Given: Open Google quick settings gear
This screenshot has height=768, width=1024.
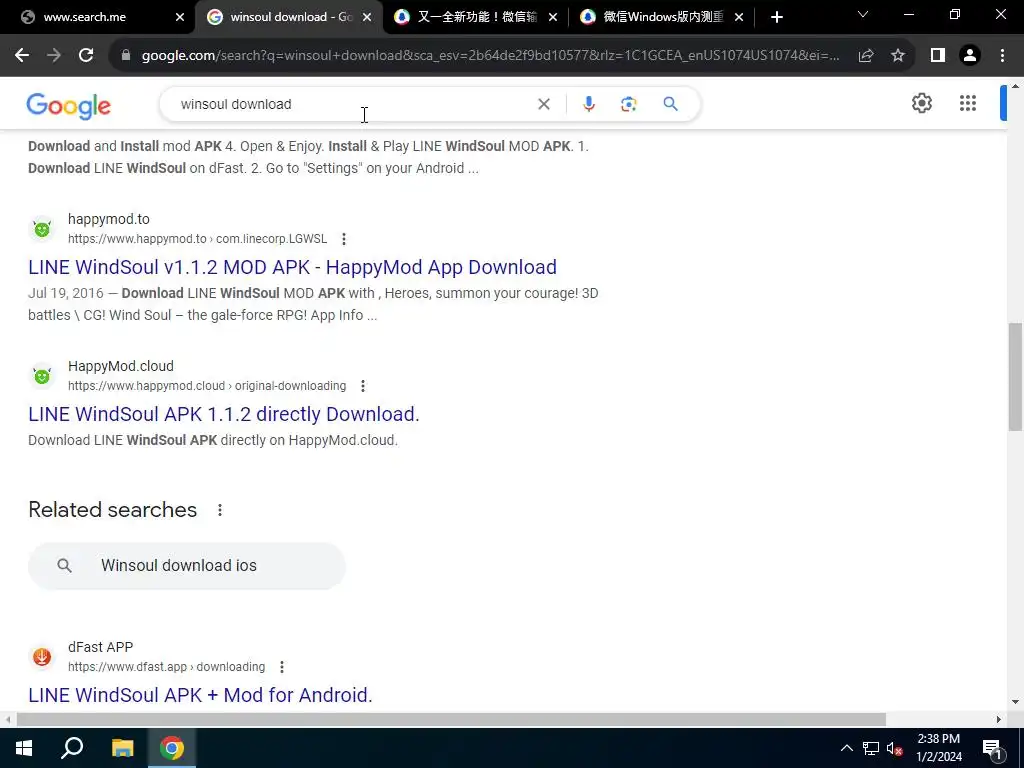Looking at the screenshot, I should tap(921, 103).
